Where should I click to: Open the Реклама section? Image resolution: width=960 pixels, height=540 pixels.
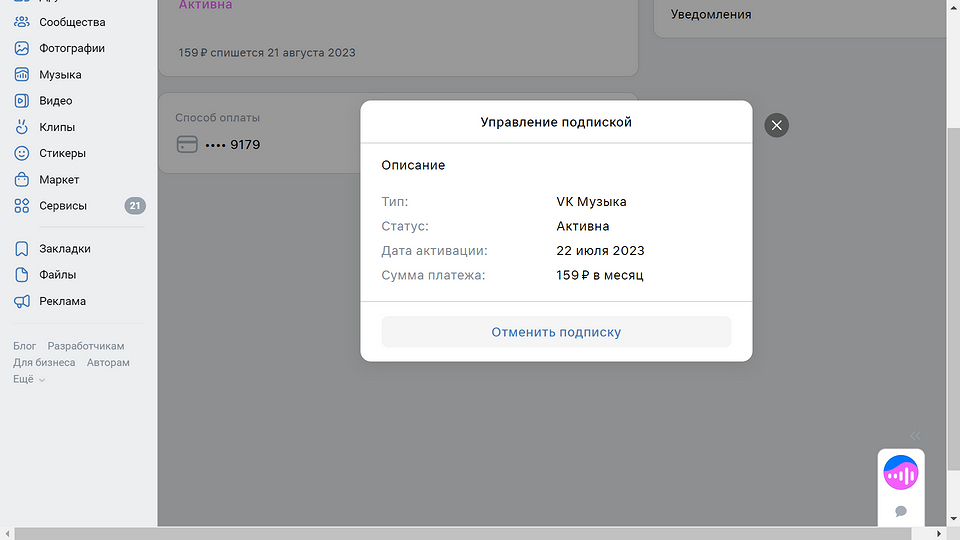[x=62, y=301]
